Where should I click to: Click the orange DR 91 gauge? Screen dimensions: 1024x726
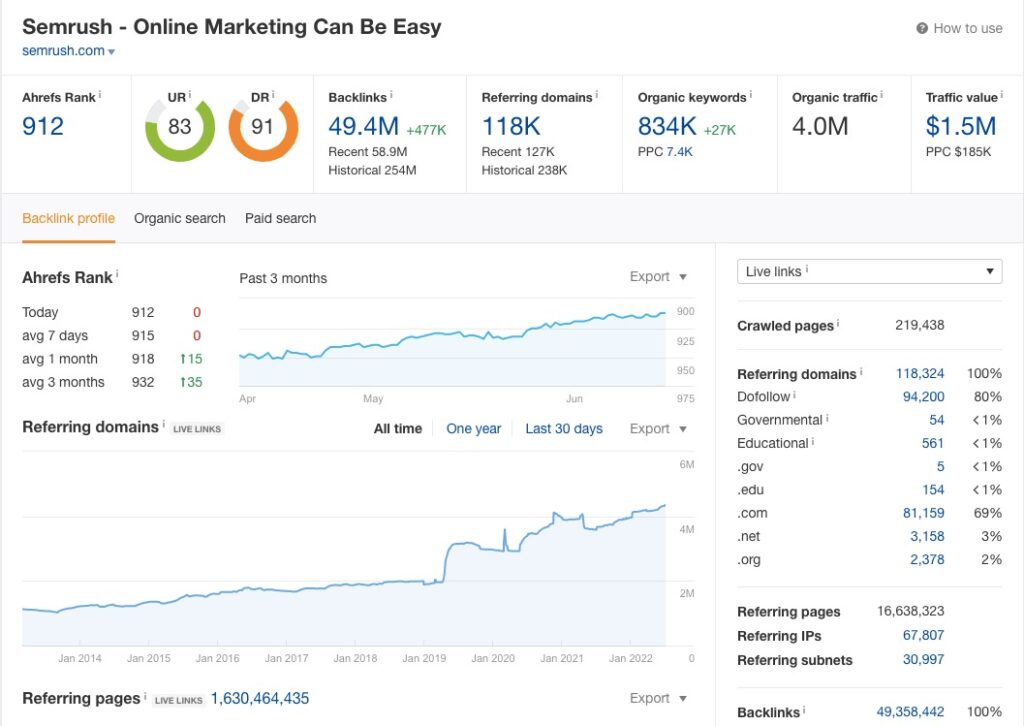(x=263, y=127)
